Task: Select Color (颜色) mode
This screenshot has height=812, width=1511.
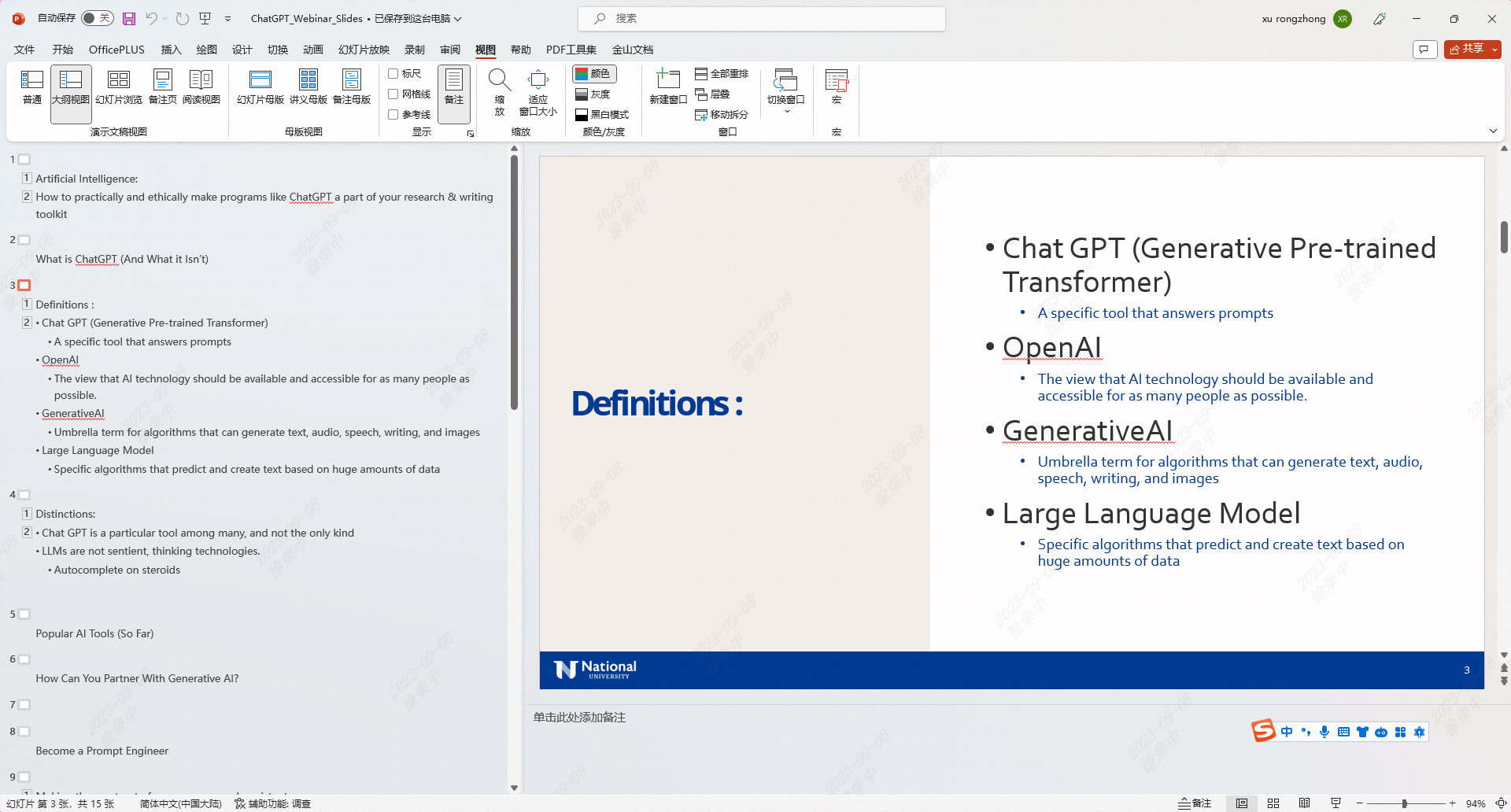Action: (x=594, y=74)
